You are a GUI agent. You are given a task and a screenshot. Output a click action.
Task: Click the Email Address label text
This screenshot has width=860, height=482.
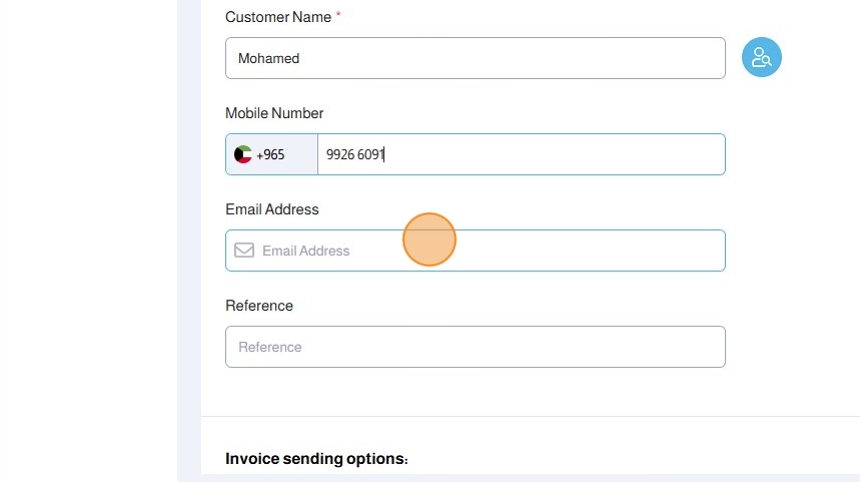click(272, 209)
